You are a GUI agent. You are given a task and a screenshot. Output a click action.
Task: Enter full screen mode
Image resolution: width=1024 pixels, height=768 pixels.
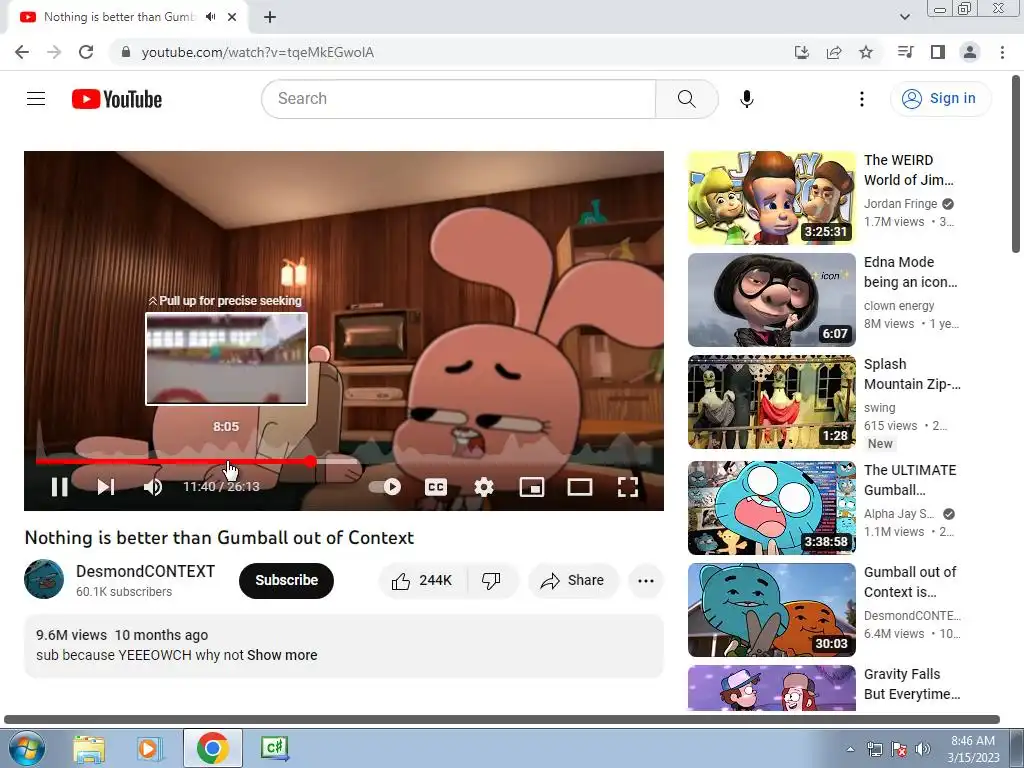click(628, 487)
